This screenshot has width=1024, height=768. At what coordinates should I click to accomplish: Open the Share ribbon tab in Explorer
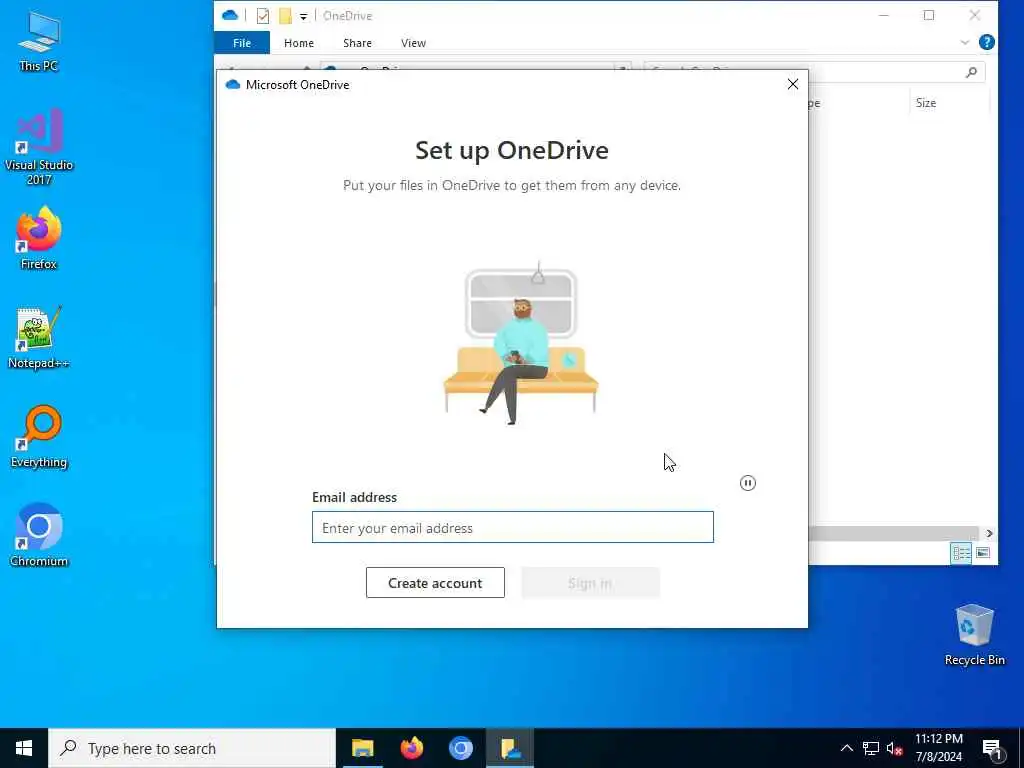point(357,43)
